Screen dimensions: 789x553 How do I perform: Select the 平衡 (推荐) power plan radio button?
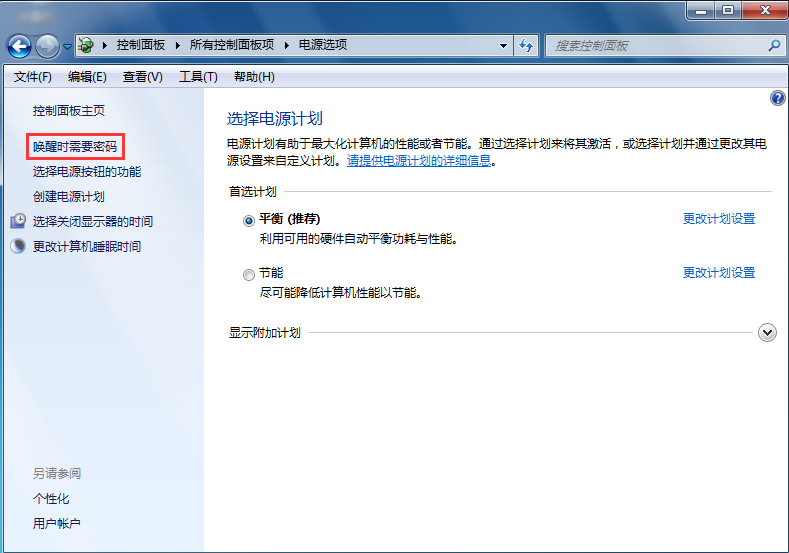tap(249, 220)
